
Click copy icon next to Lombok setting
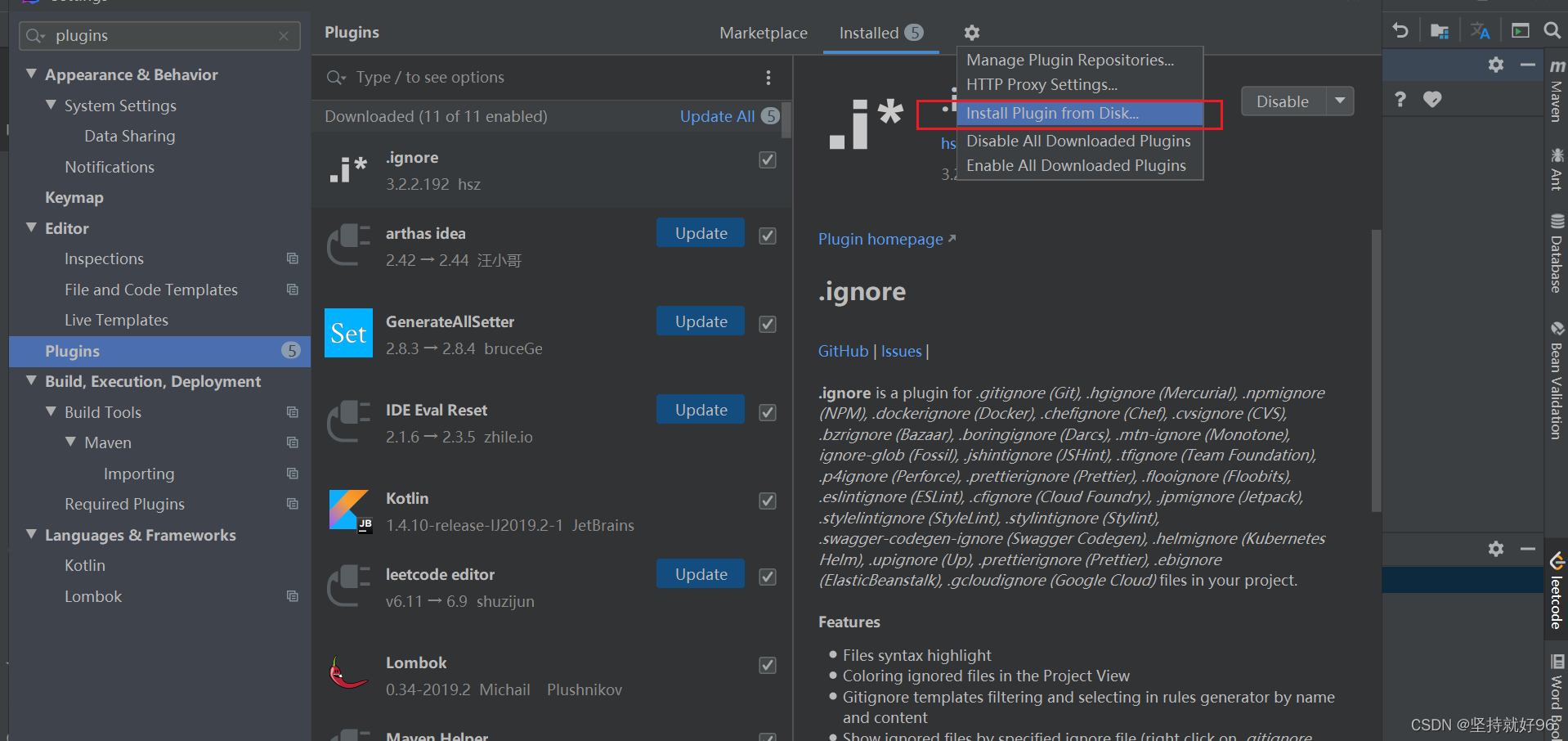292,596
